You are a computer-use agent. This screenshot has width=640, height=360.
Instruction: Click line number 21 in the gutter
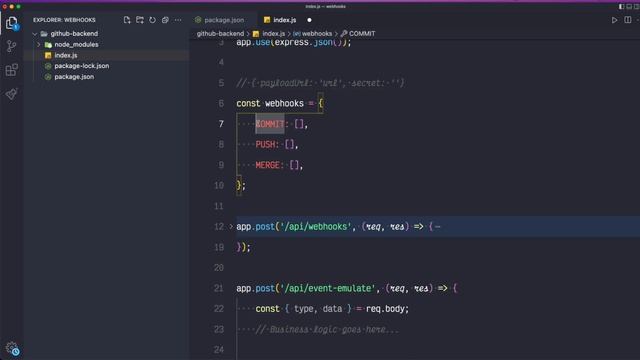point(219,288)
